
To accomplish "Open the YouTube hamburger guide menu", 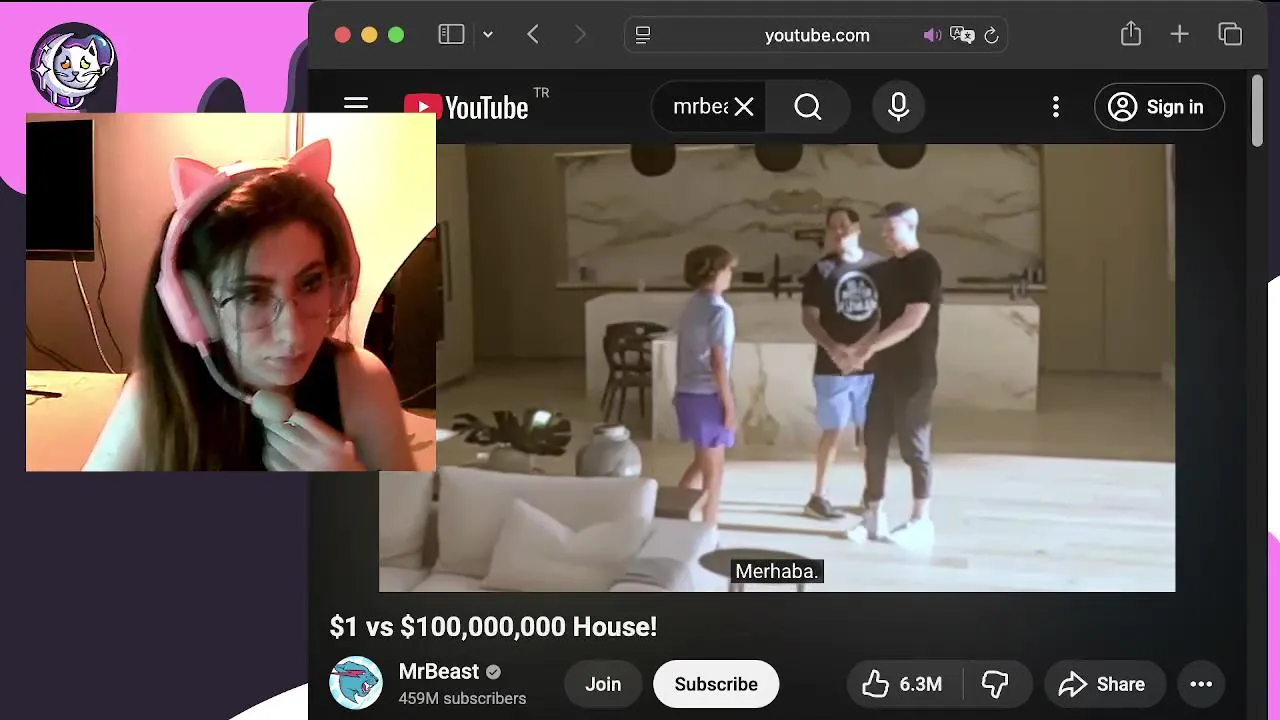I will tap(356, 106).
